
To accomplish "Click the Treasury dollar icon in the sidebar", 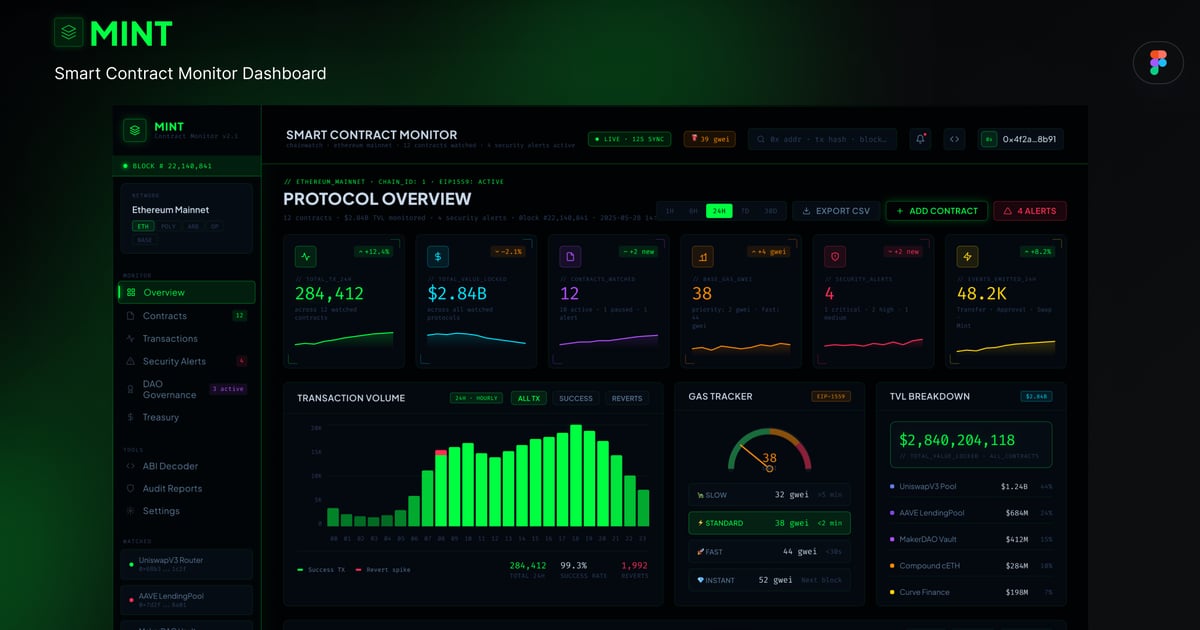I will 131,417.
